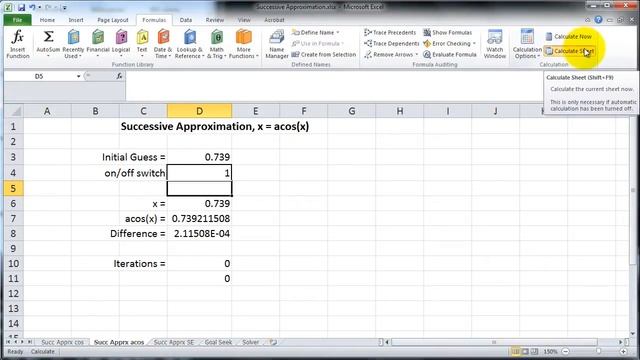This screenshot has width=640, height=360.
Task: Select Page Break Preview in status bar
Action: 534,351
